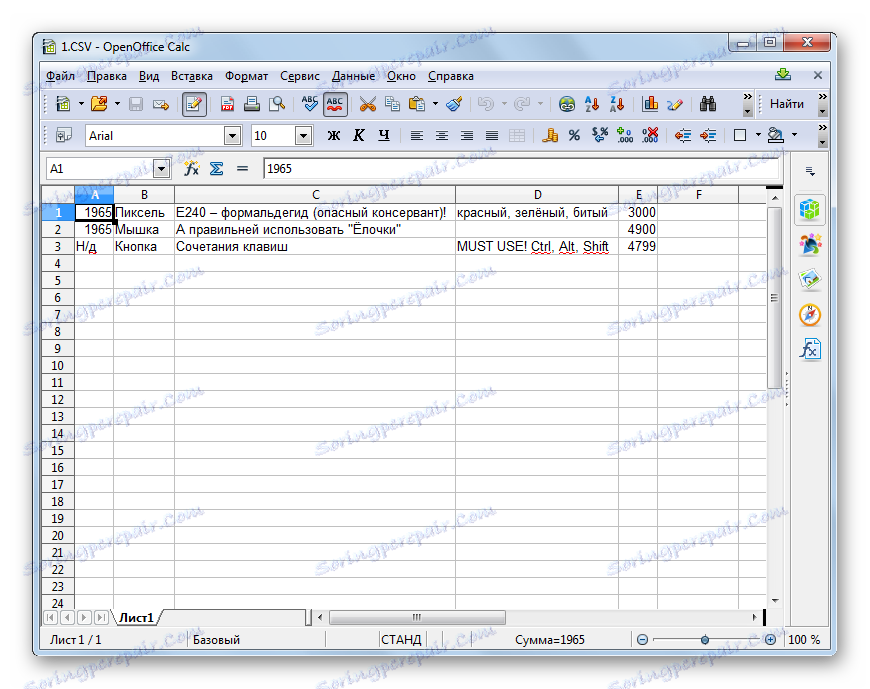The image size is (870, 689).
Task: Click the formula input line showing 1965
Action: pyautogui.click(x=521, y=169)
